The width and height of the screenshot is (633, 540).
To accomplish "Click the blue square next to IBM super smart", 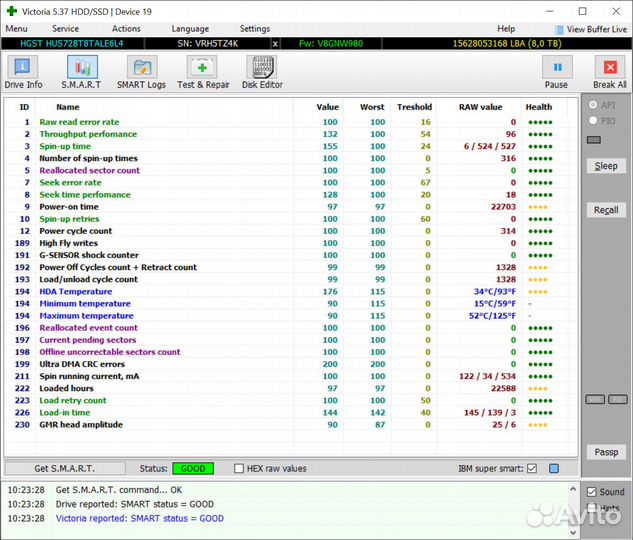I will coord(554,468).
